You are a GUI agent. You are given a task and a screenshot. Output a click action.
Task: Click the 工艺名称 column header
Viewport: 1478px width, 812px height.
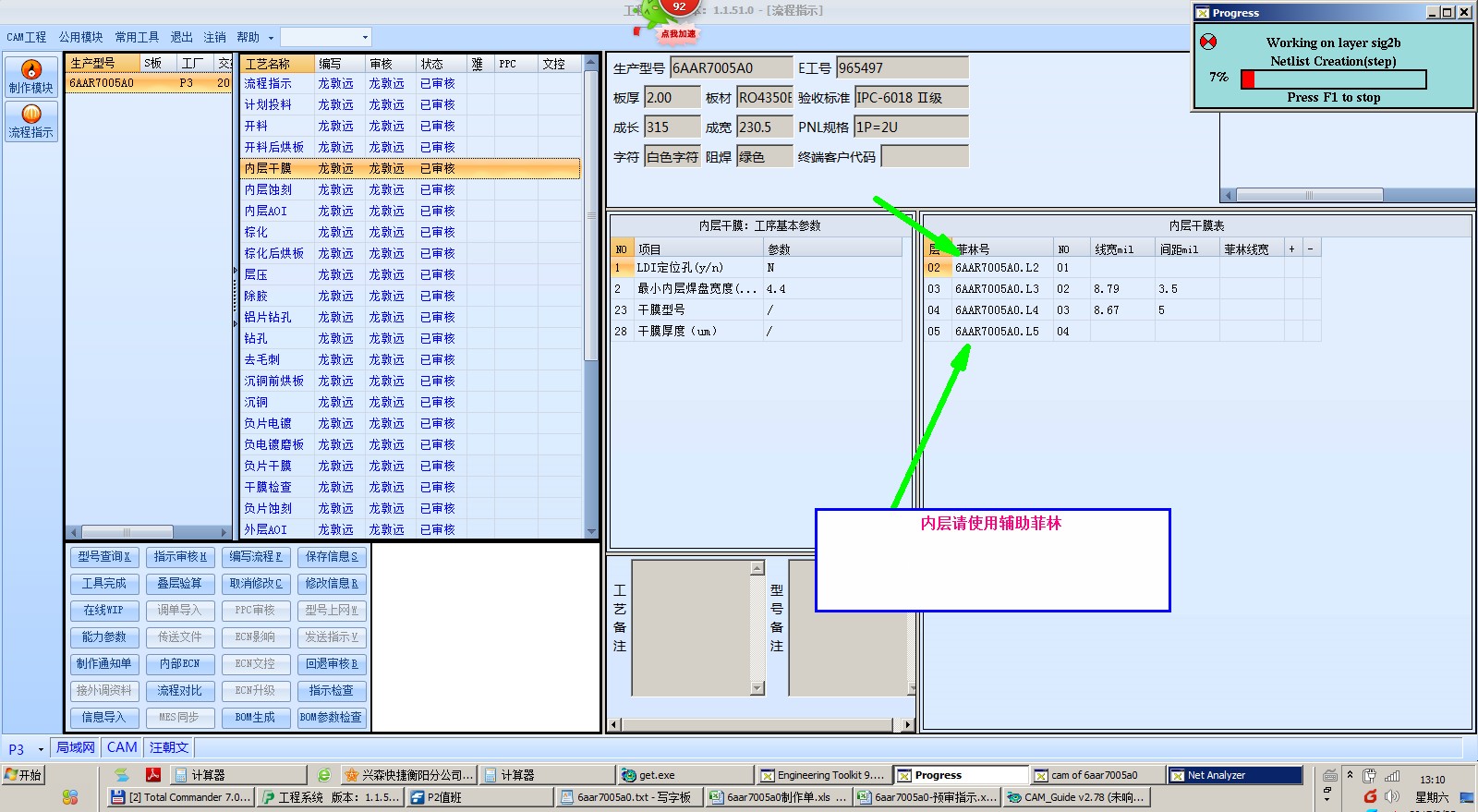tap(277, 64)
